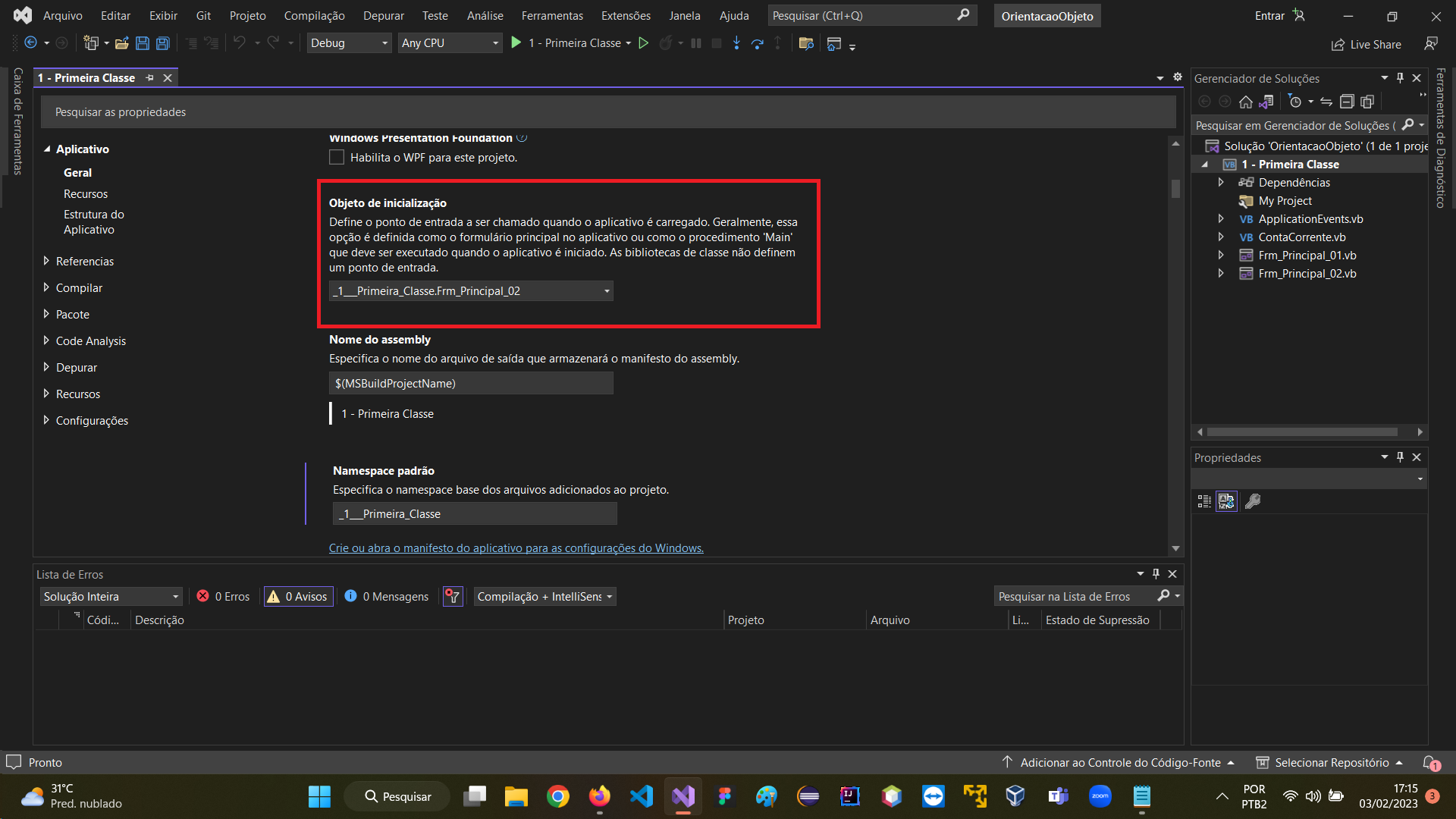1456x819 pixels.
Task: Toggle 'Habilita o WPF para este projeto' checkbox
Action: [336, 157]
